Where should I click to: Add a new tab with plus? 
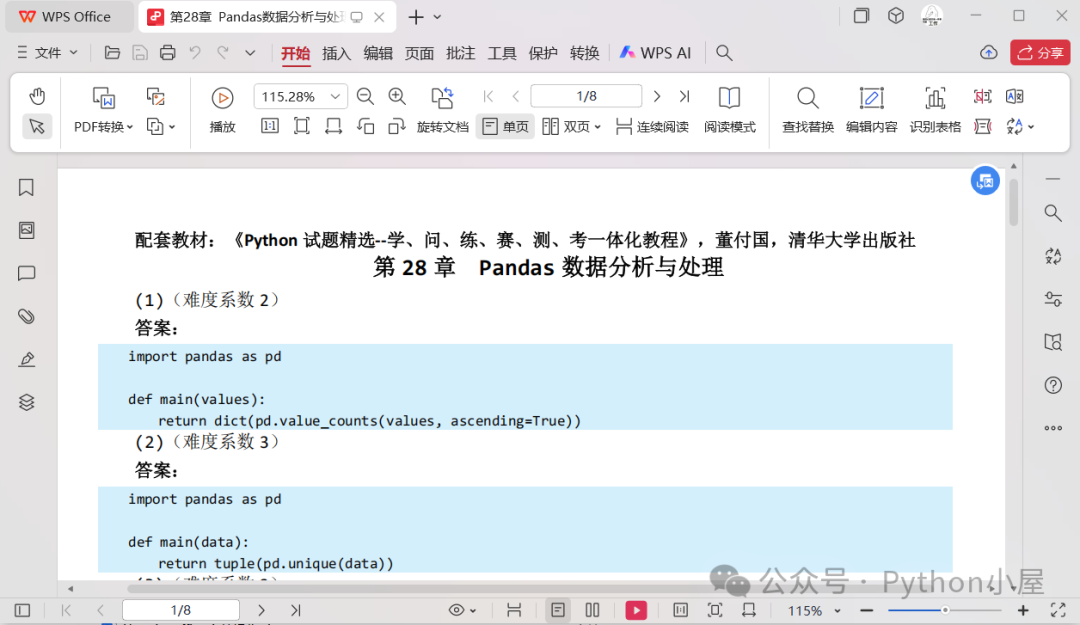[415, 17]
